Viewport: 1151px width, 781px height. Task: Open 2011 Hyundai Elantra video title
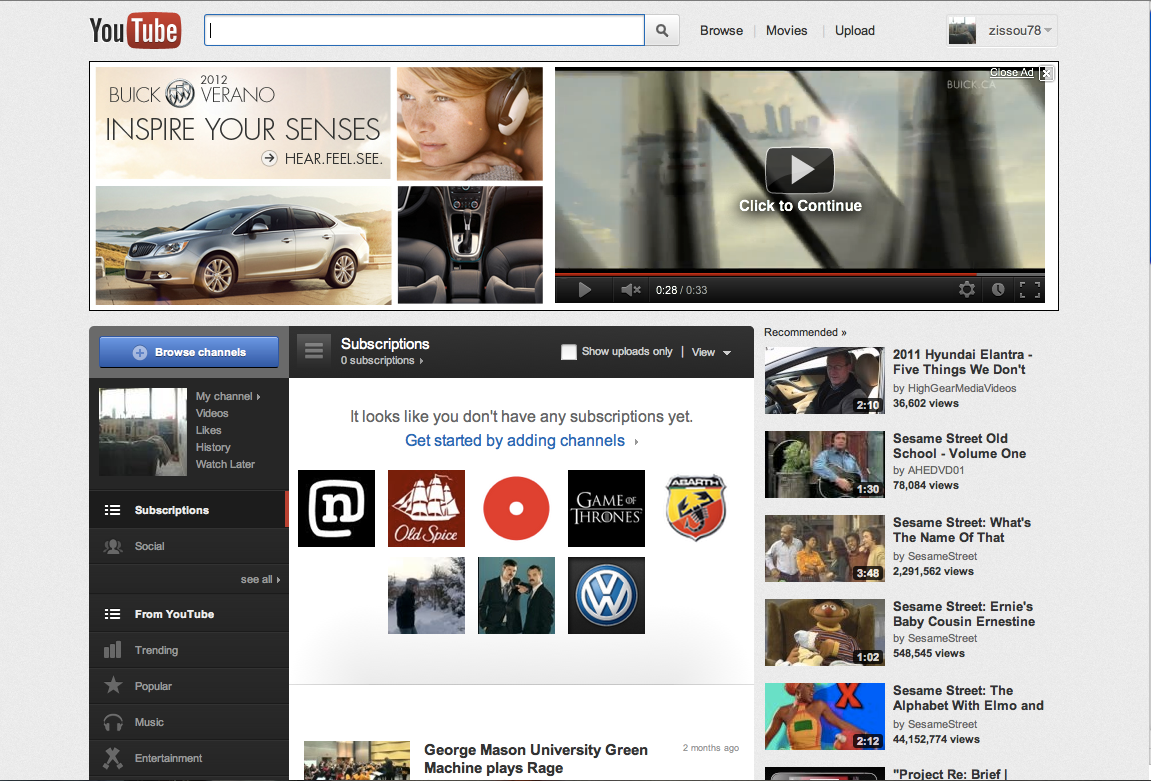pyautogui.click(x=962, y=362)
